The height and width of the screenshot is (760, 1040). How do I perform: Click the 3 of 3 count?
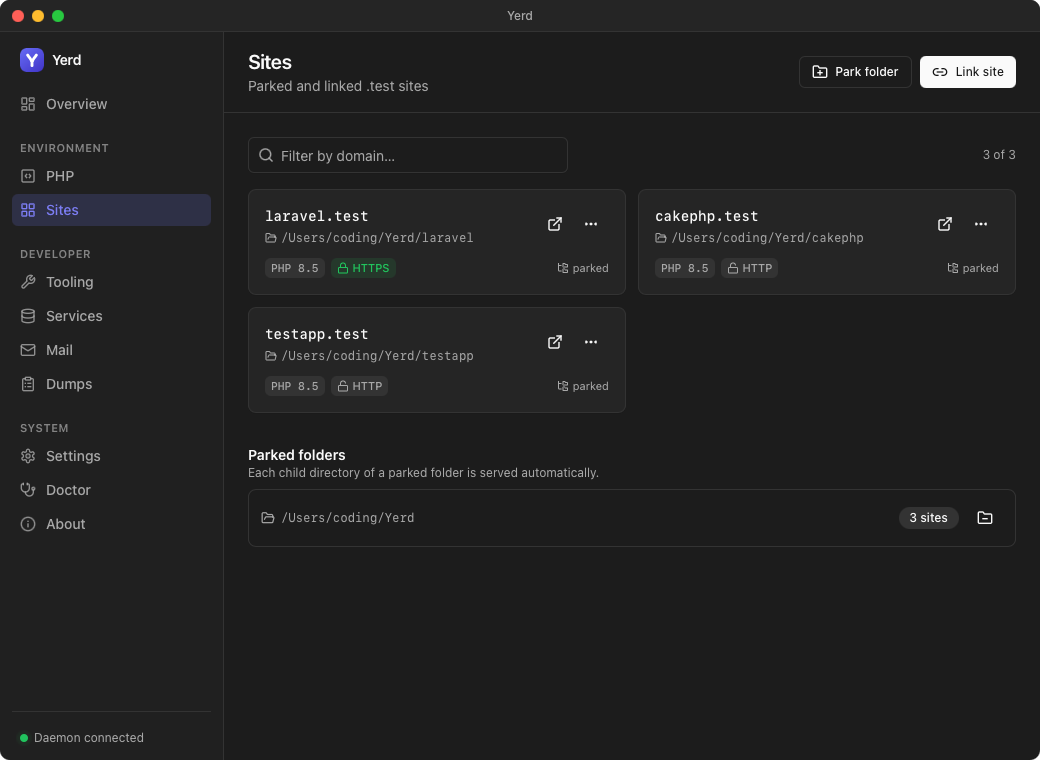(x=999, y=155)
